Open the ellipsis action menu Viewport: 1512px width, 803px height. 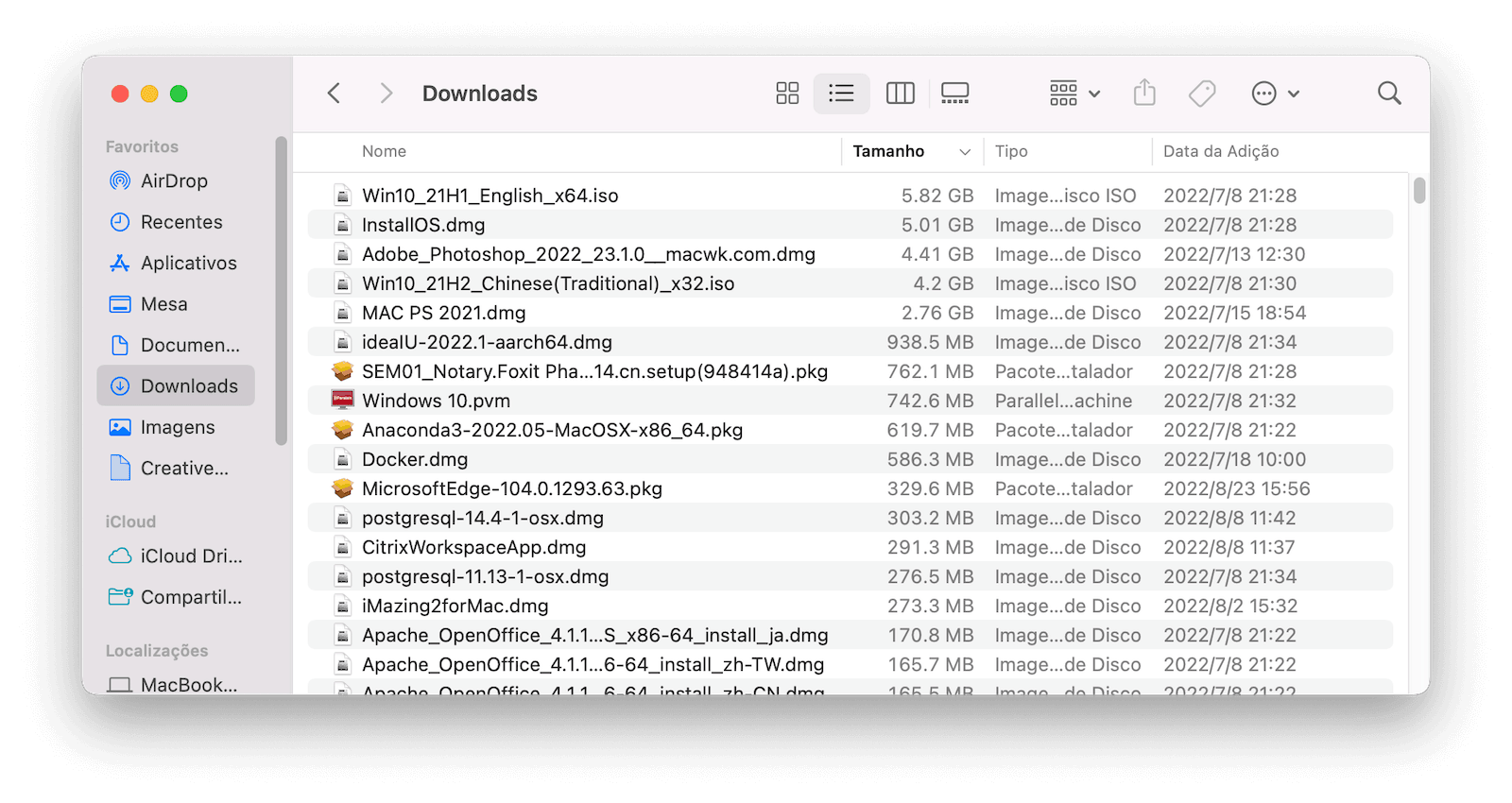click(1275, 93)
